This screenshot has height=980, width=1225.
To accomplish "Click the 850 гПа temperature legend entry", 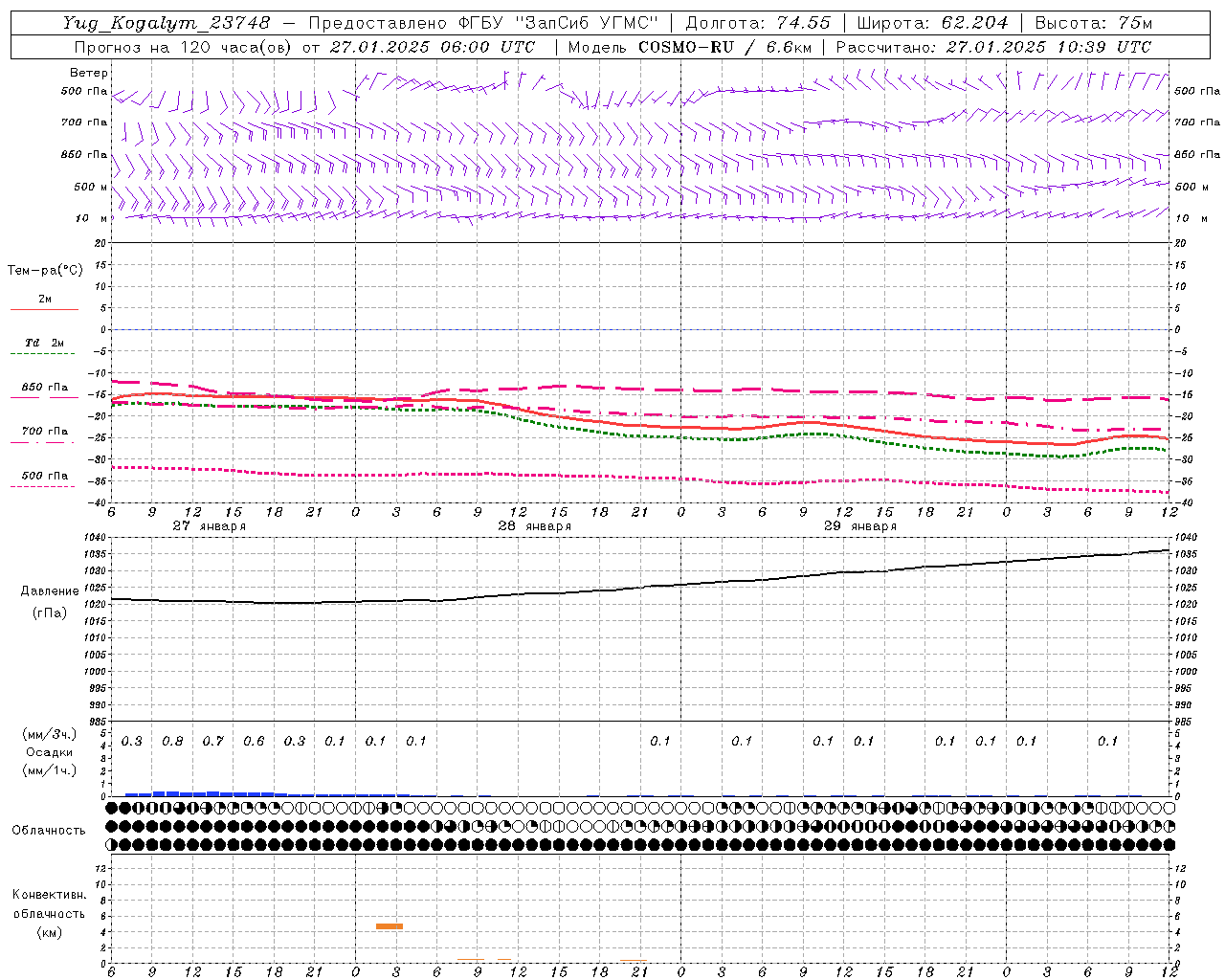I will pyautogui.click(x=45, y=388).
